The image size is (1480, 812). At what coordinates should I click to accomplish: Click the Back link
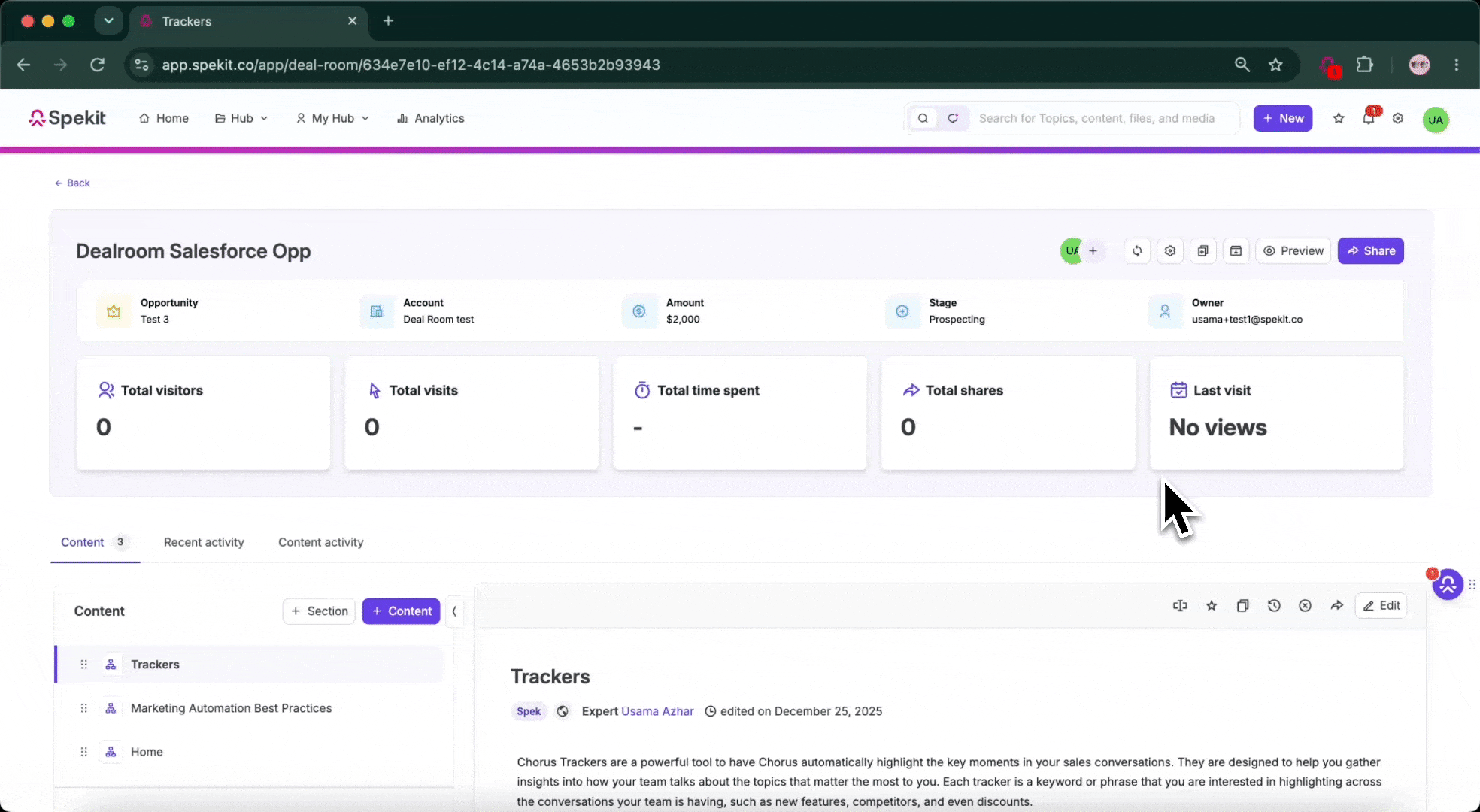click(72, 183)
